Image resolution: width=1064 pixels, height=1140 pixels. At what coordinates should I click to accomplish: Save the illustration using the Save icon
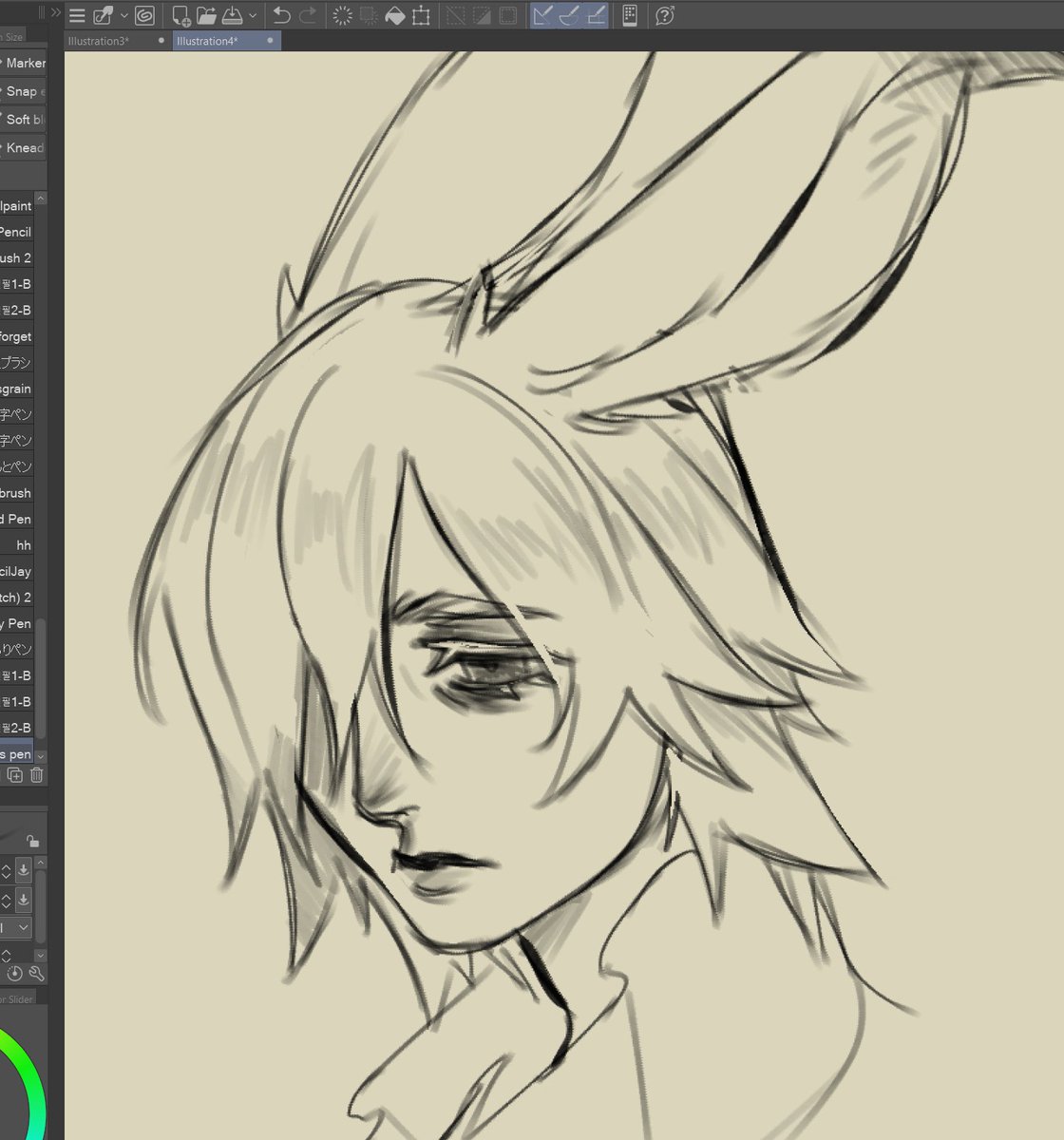[233, 15]
